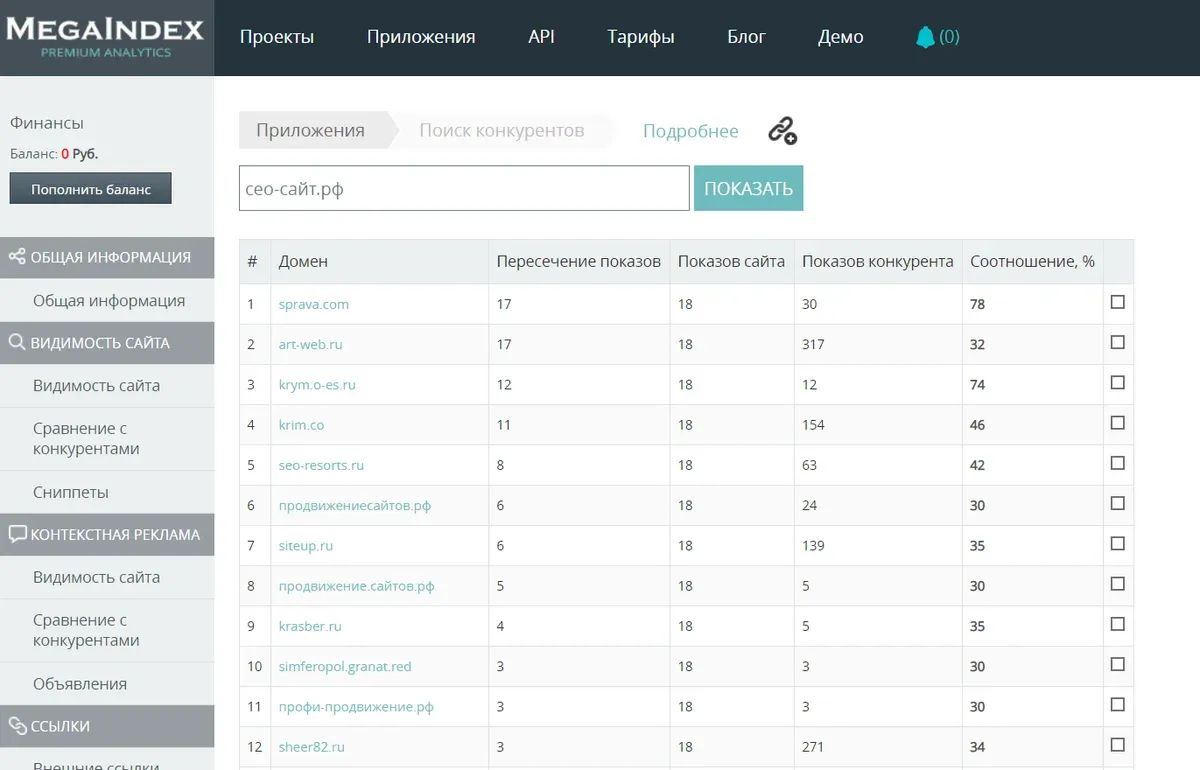Screen dimensions: 1200x770
Task: Open Общая информация sidebar item
Action: (x=109, y=300)
